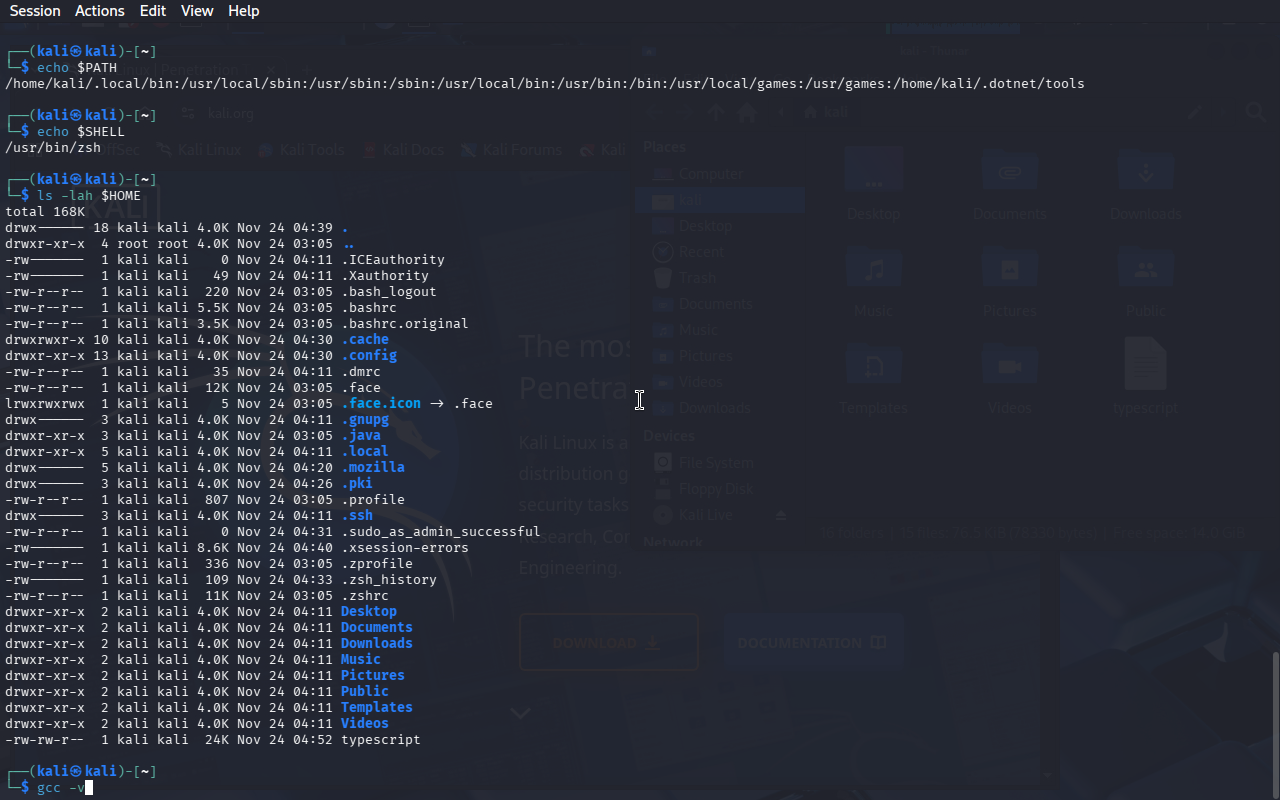
Task: Click the .sudo_as_admin_successful filename
Action: pyautogui.click(x=440, y=532)
